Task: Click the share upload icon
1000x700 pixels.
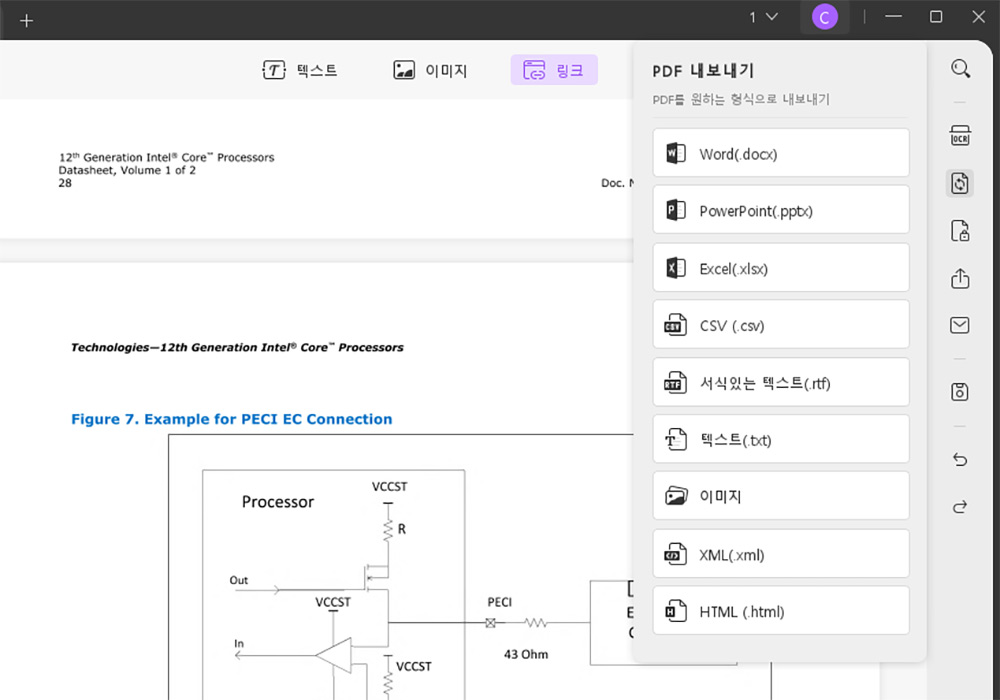Action: pyautogui.click(x=960, y=278)
